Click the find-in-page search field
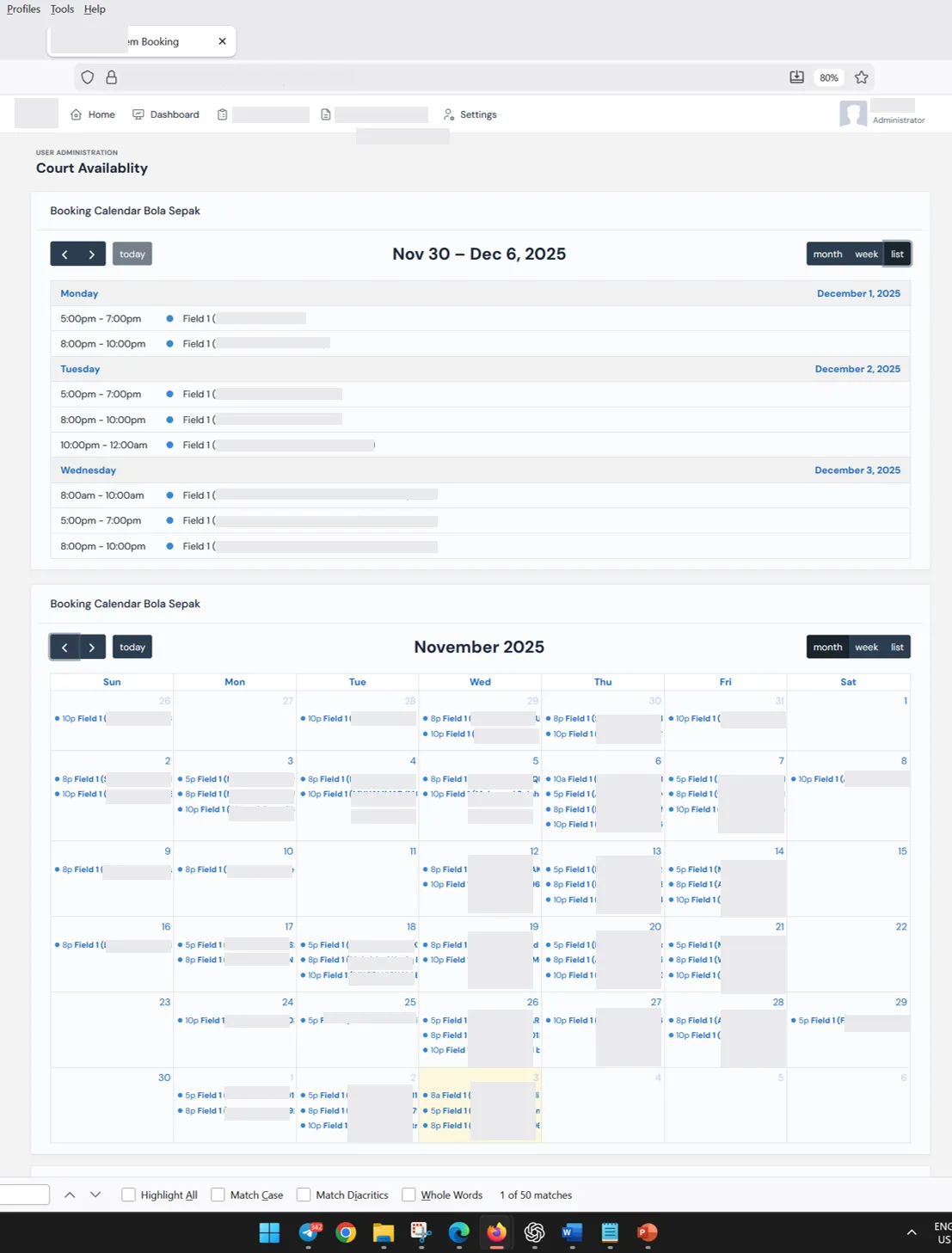The height and width of the screenshot is (1253, 952). pos(24,1195)
